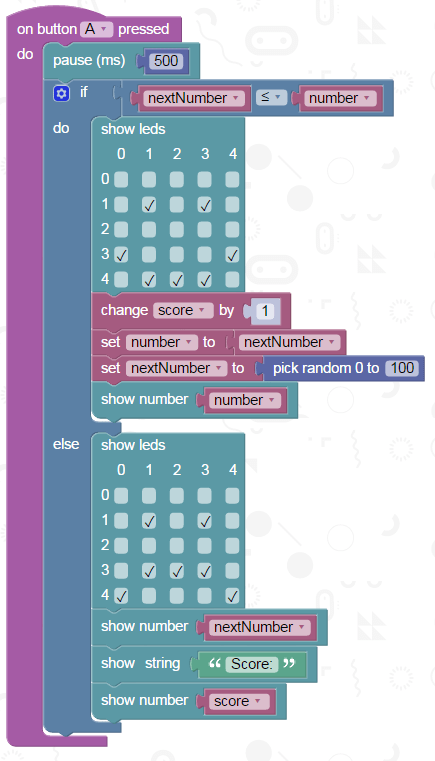The width and height of the screenshot is (435, 761).
Task: Open the nextNumber variable dropdown in the if condition
Action: 195,98
